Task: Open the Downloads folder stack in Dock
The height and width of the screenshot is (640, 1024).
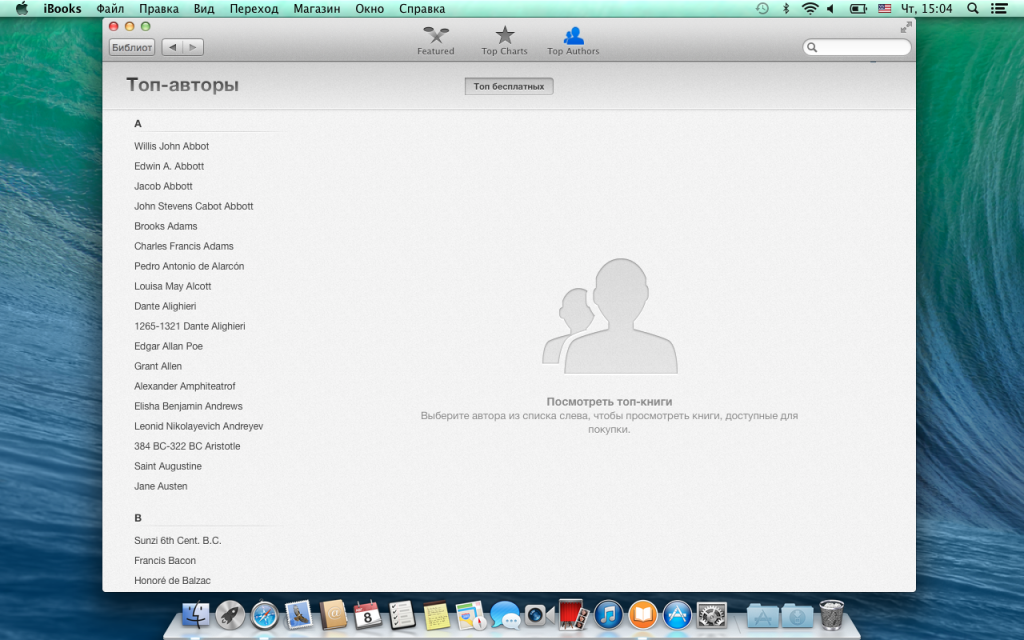Action: click(x=797, y=615)
